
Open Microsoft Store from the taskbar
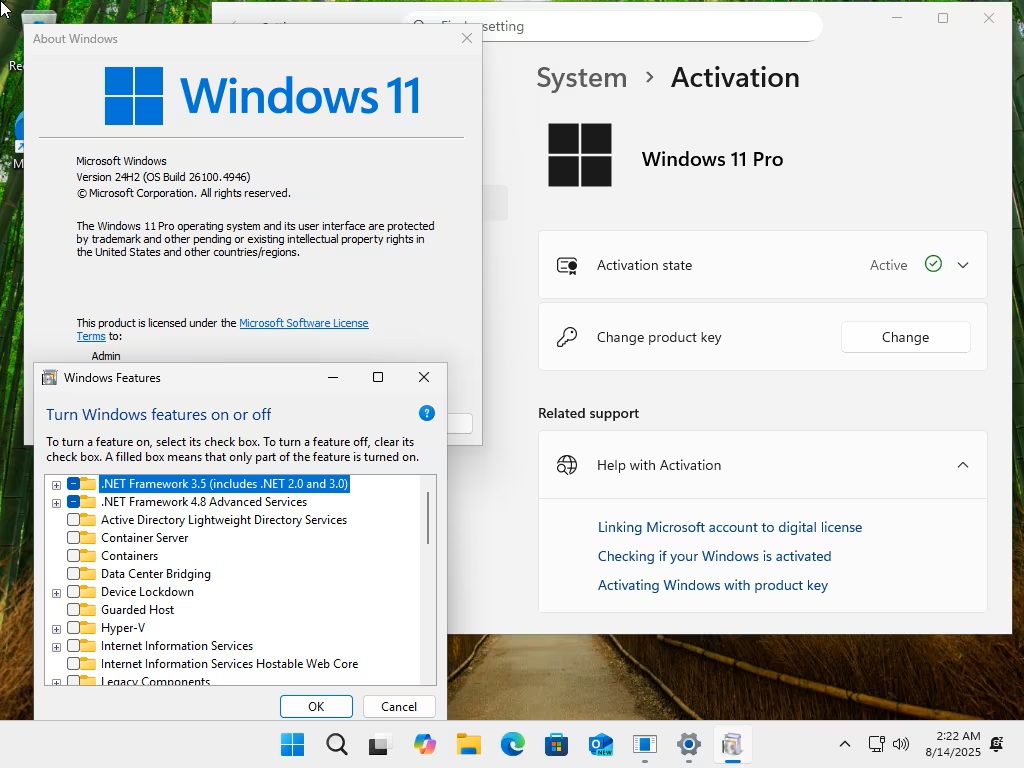coord(556,744)
